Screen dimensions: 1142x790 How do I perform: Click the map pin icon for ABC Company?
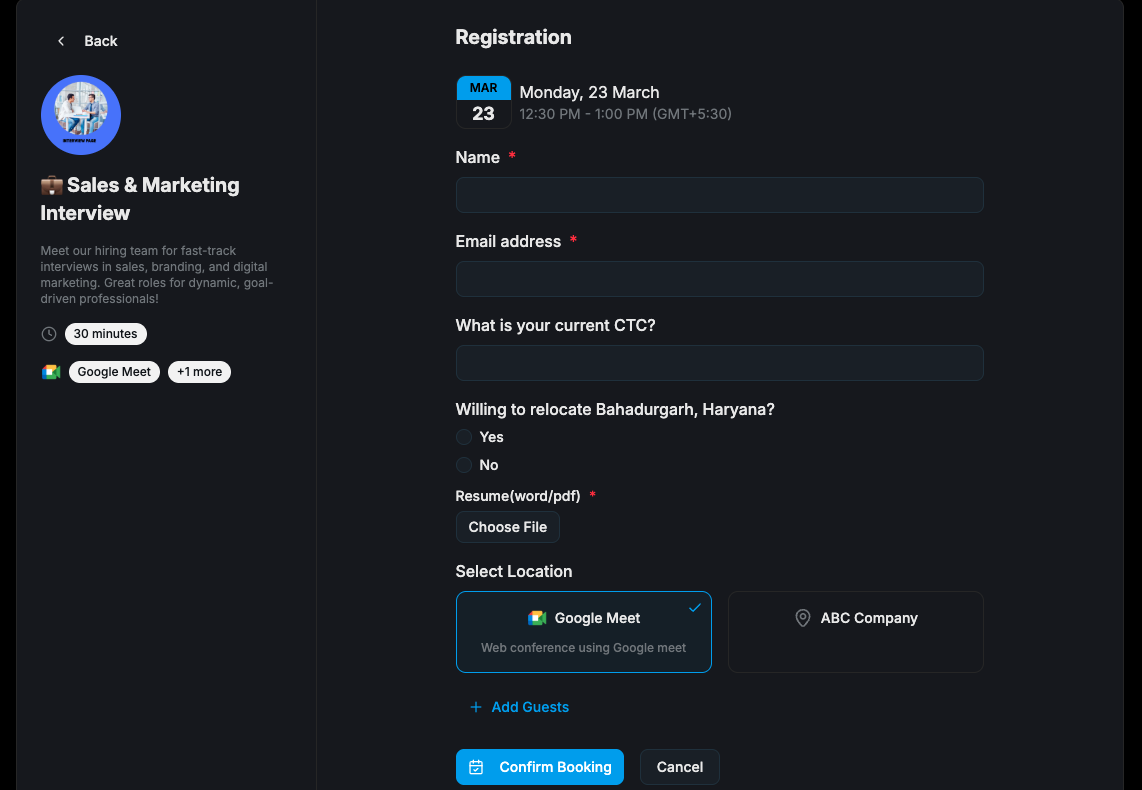tap(802, 618)
